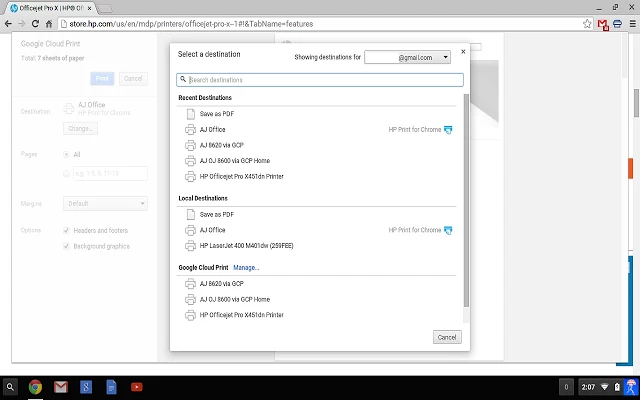The image size is (640, 400).
Task: Open the Manage... link for Google Cloud Print
Action: click(x=246, y=268)
